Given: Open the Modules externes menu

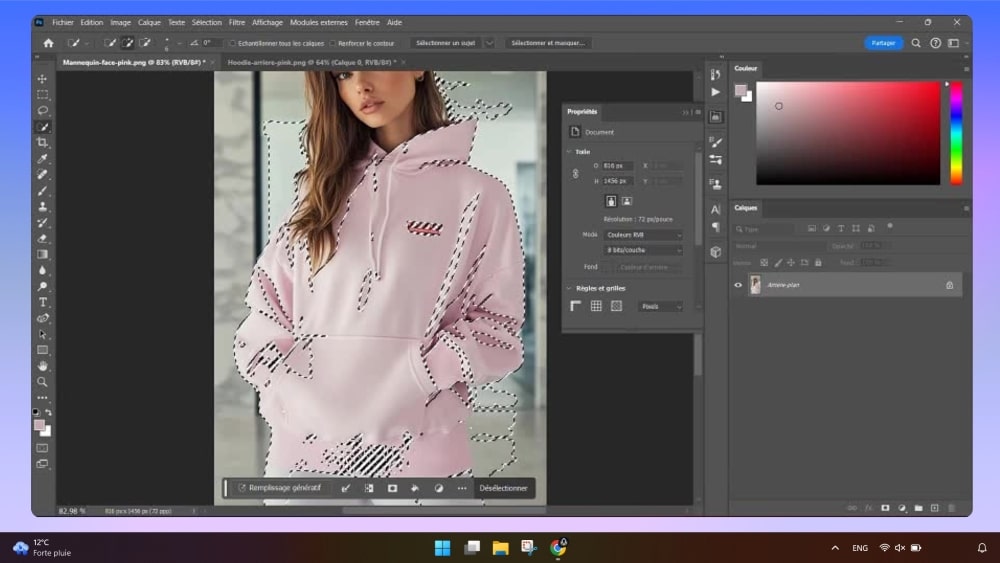Looking at the screenshot, I should pyautogui.click(x=319, y=22).
